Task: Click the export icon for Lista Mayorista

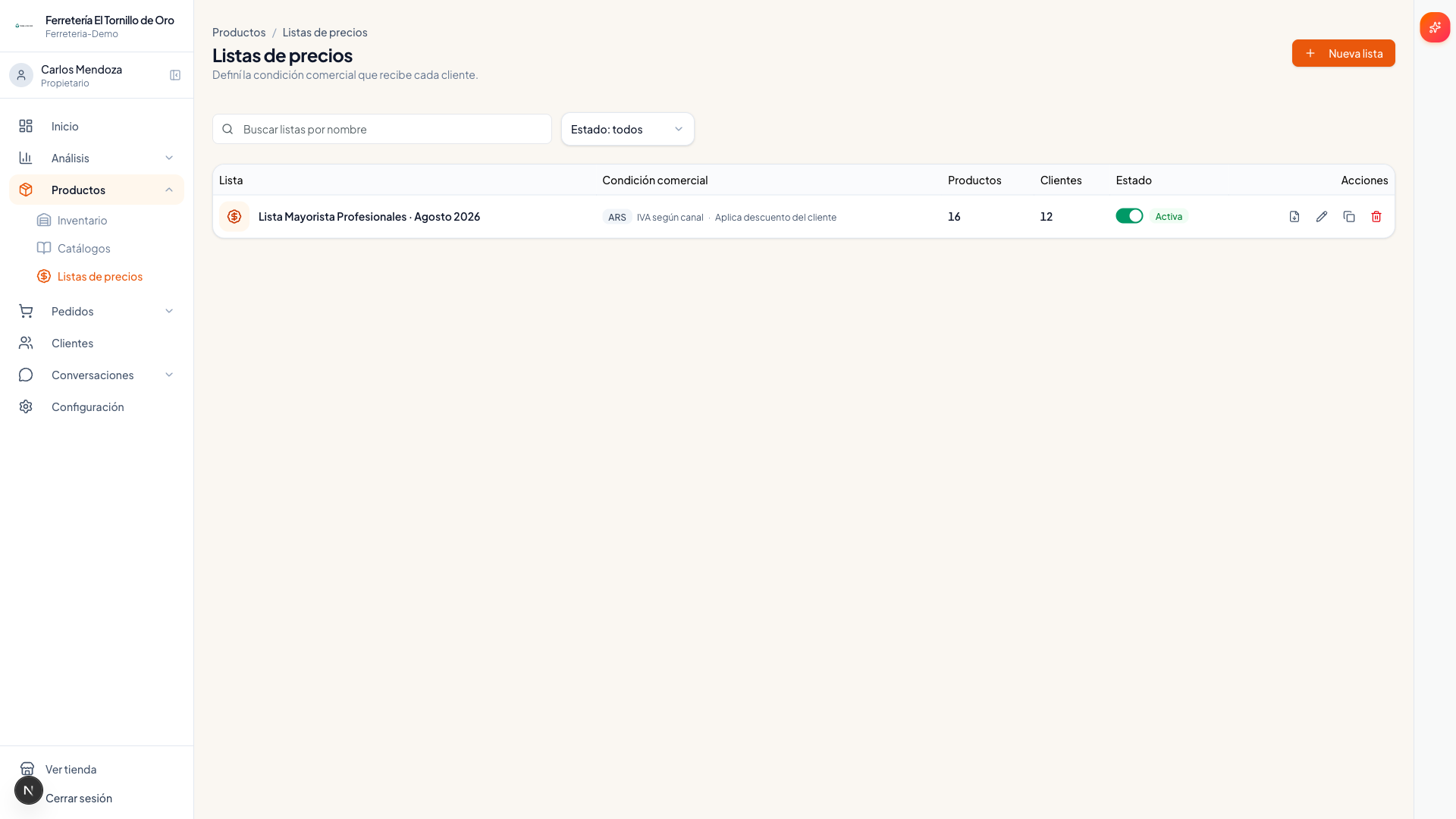Action: (x=1294, y=217)
